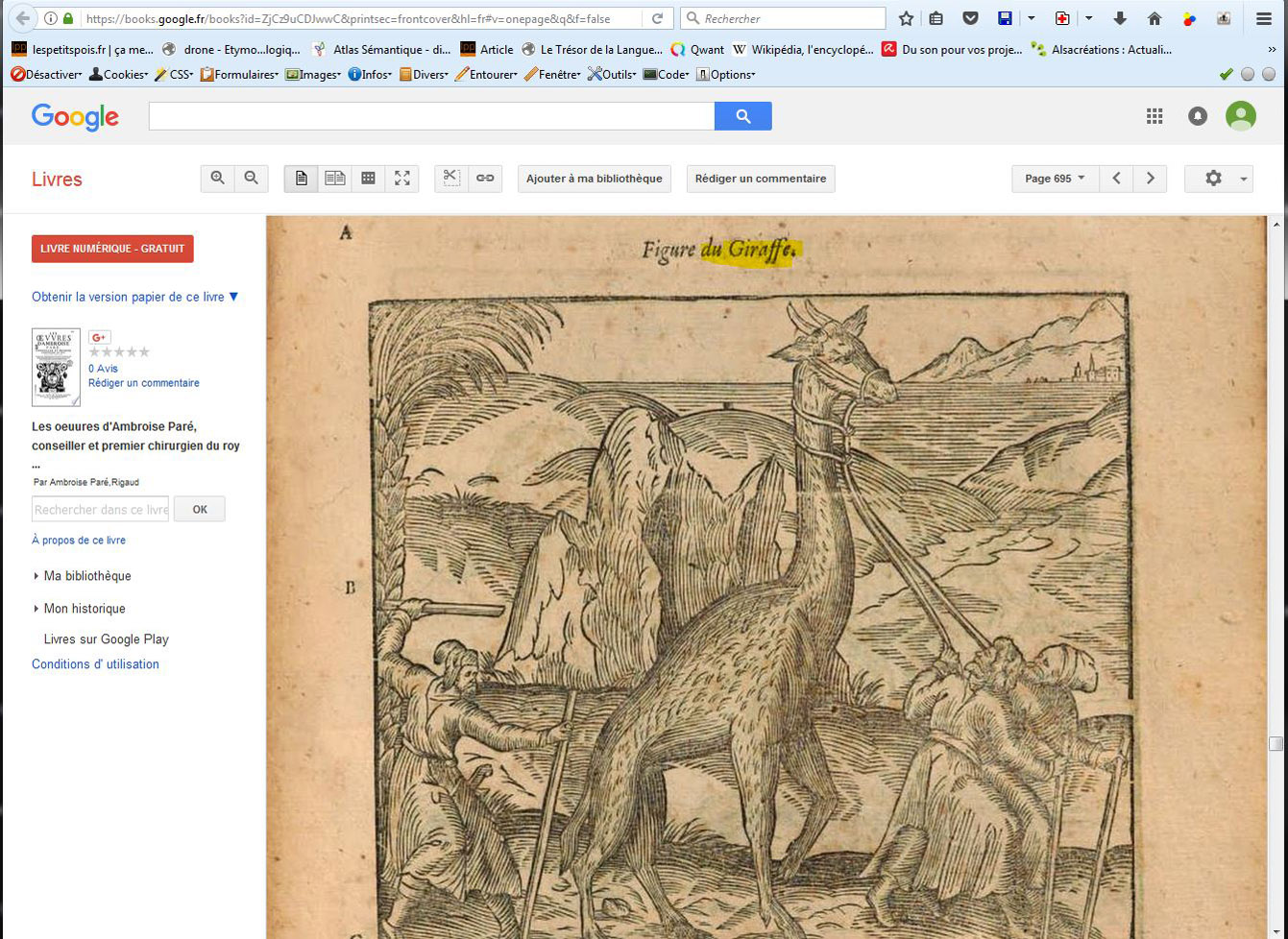The image size is (1288, 939).
Task: Switch to two-page view
Action: click(x=334, y=179)
